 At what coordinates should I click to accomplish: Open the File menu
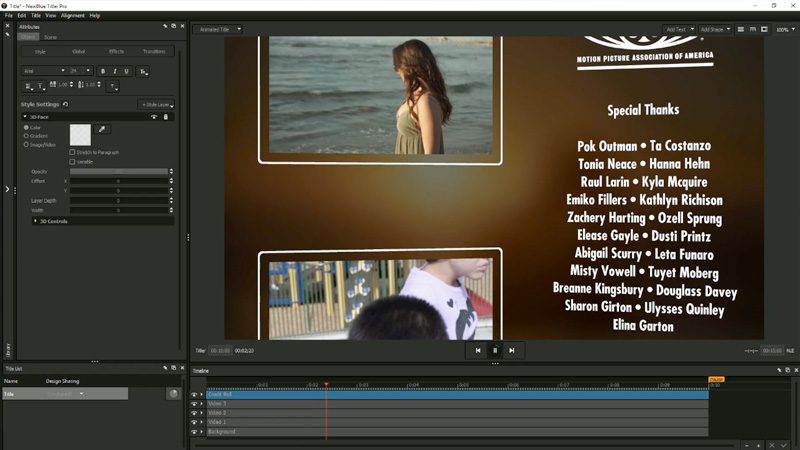pyautogui.click(x=9, y=15)
